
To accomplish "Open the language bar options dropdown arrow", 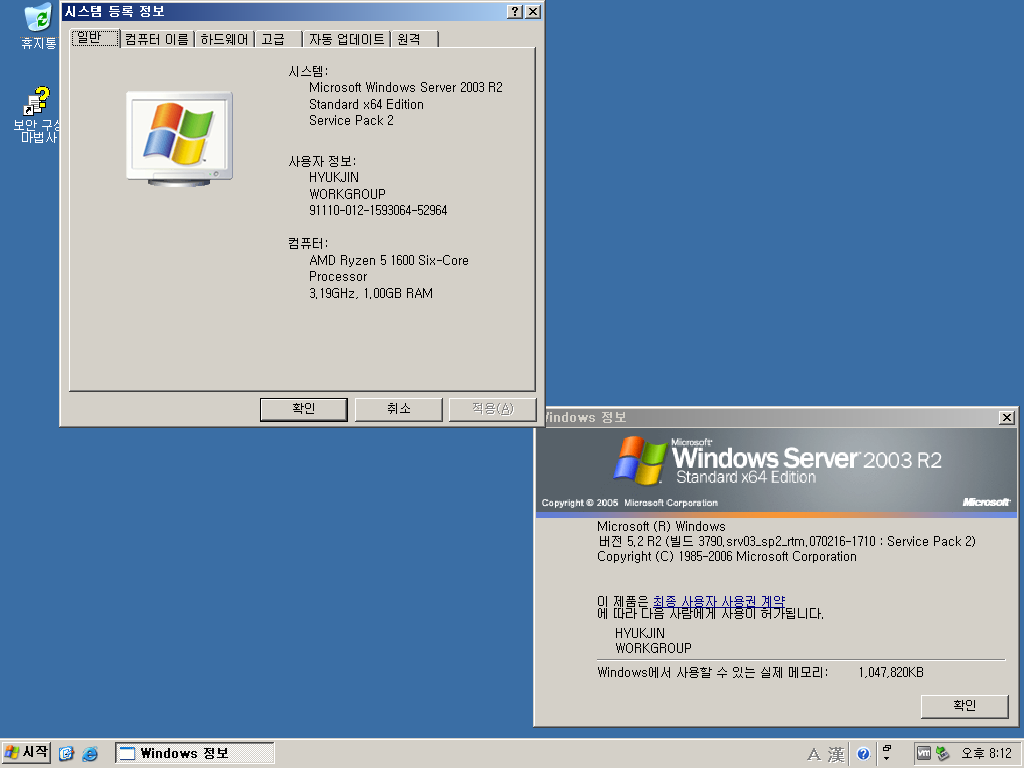I will (887, 759).
